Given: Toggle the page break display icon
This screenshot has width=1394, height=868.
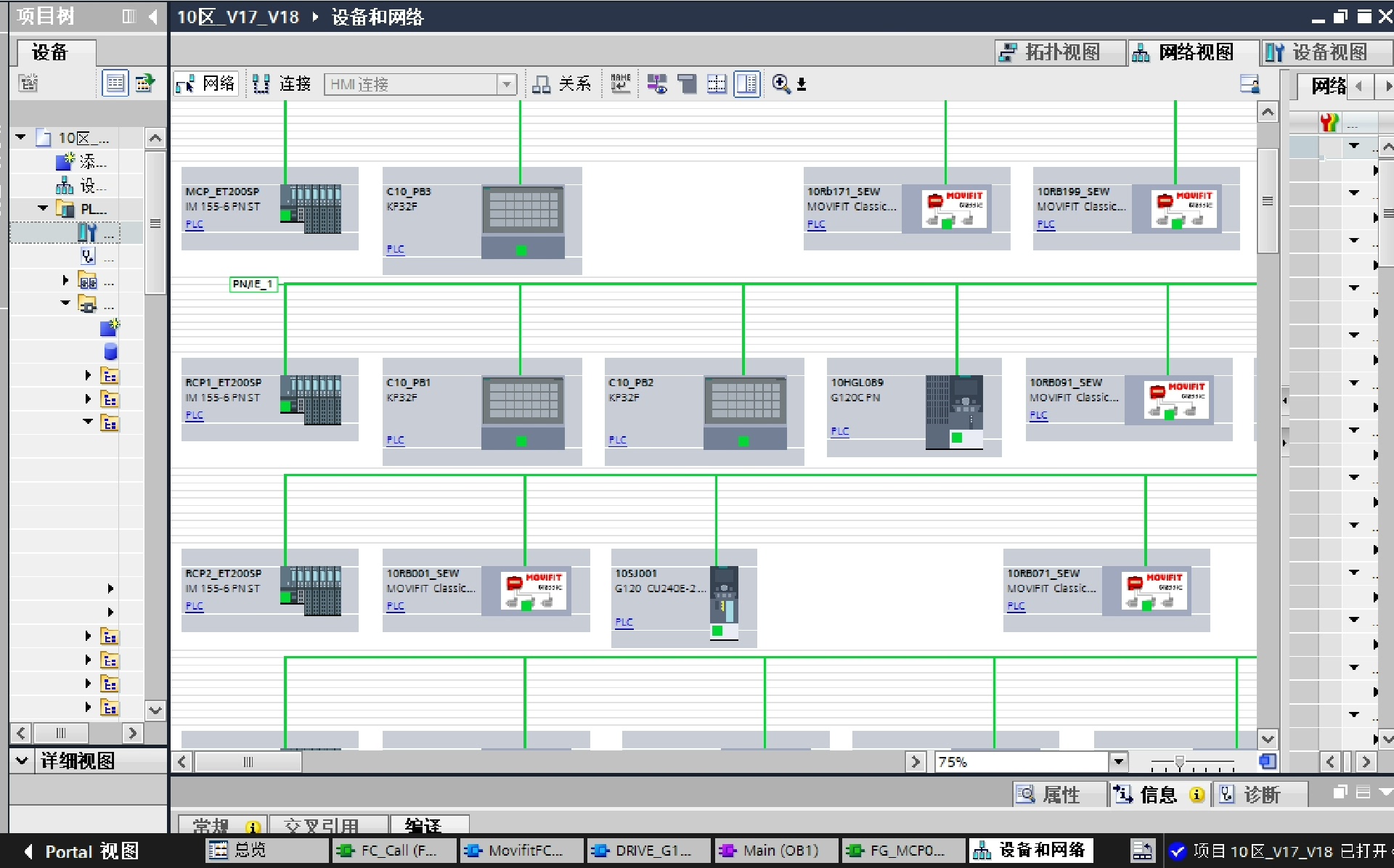Looking at the screenshot, I should (717, 84).
